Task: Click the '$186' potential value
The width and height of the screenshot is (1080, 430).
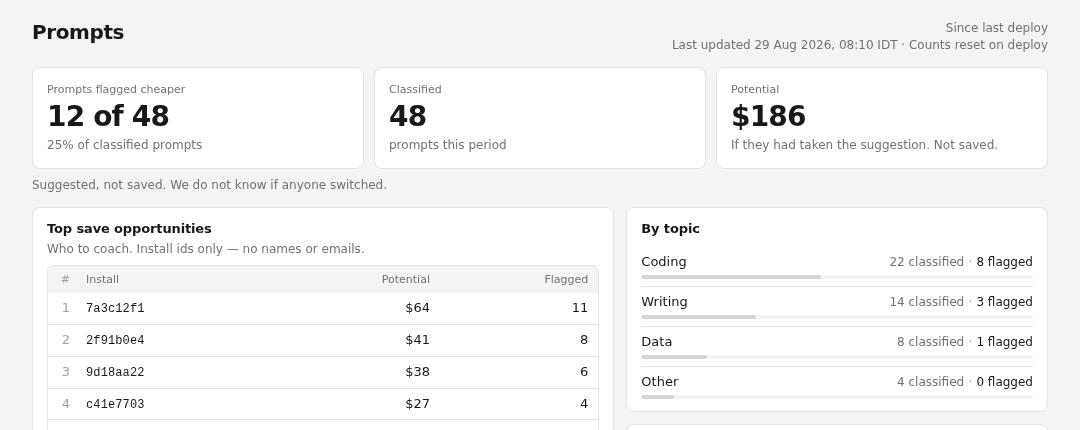Action: coord(768,116)
